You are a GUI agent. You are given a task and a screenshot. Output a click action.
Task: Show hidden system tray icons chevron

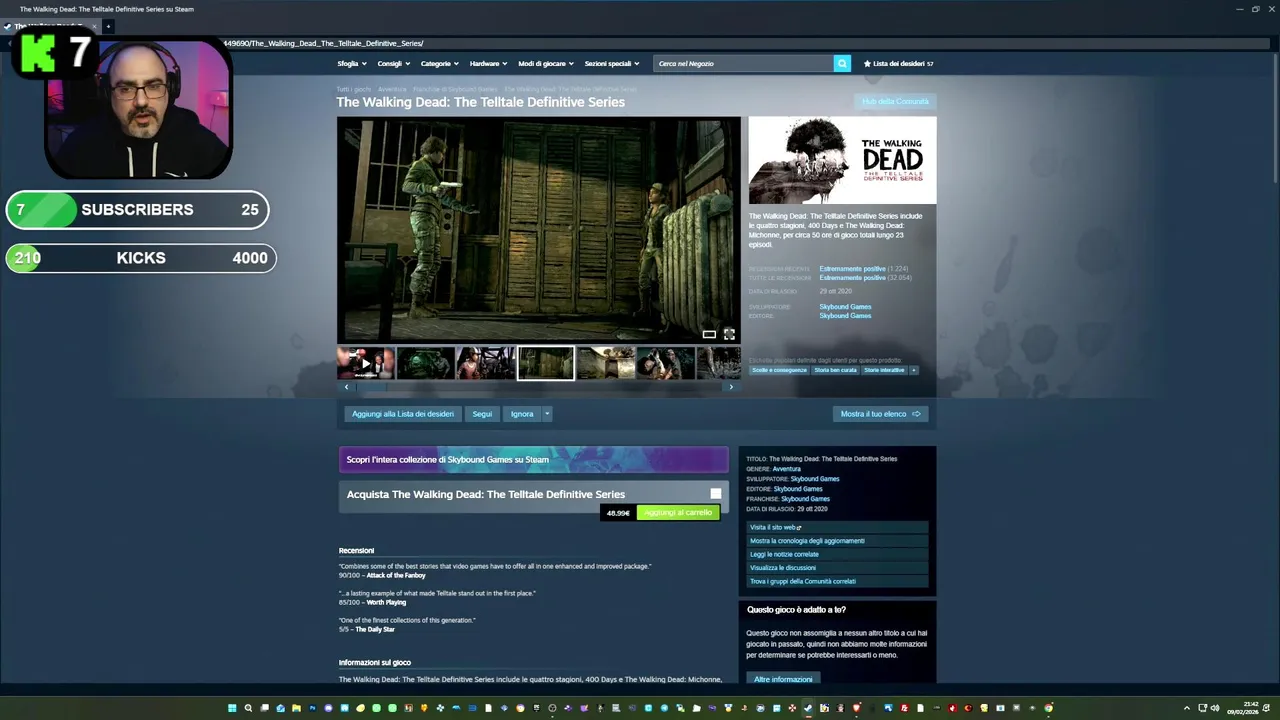1187,708
